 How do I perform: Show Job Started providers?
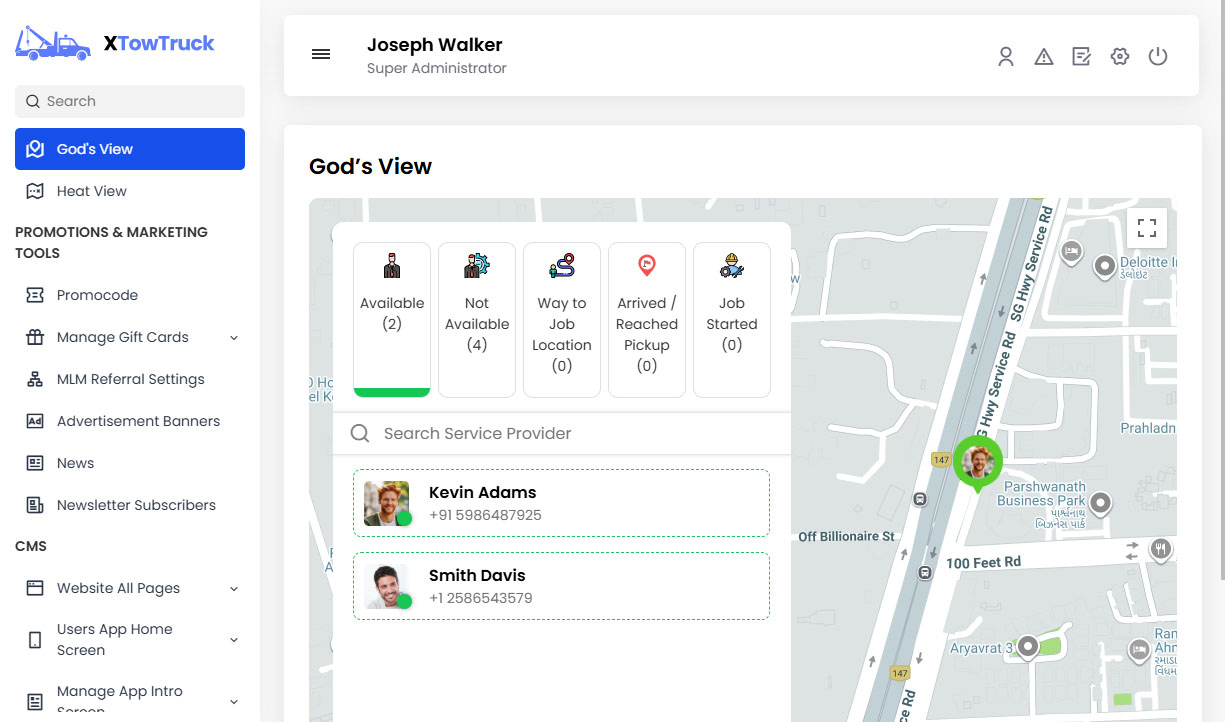click(x=732, y=318)
